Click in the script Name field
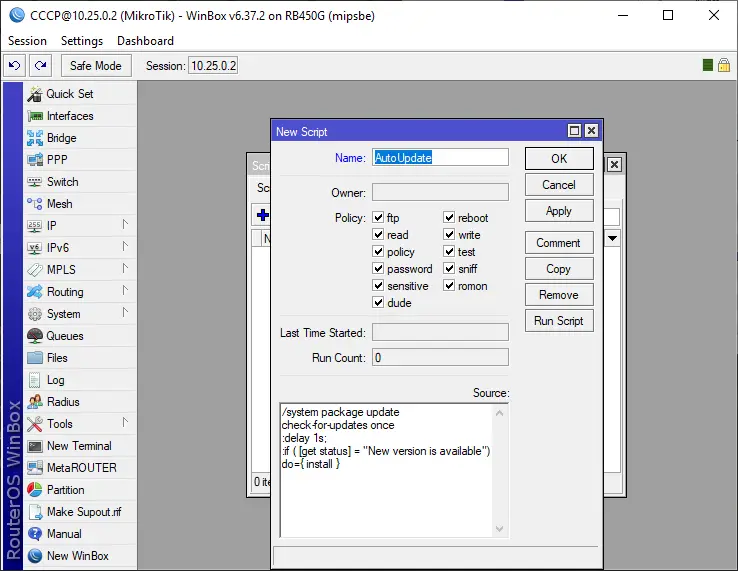This screenshot has height=571, width=738. (440, 157)
